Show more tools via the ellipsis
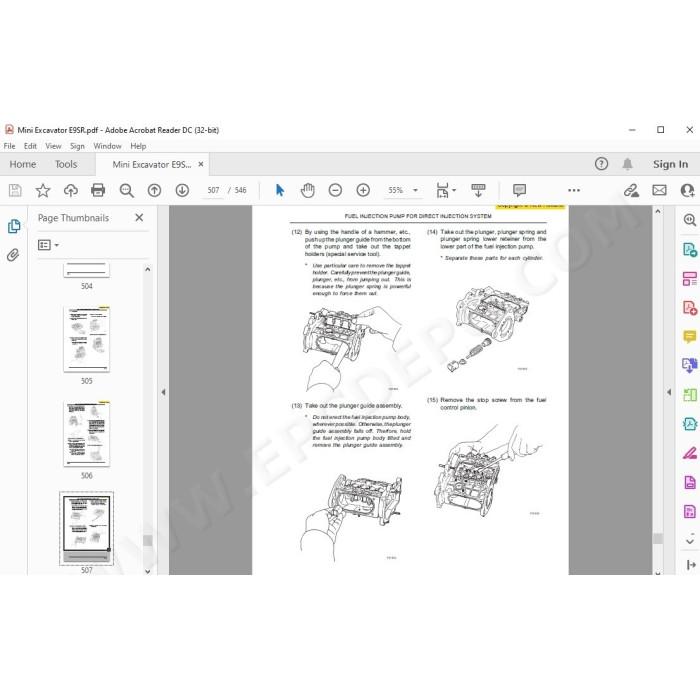700x700 pixels. pyautogui.click(x=574, y=191)
